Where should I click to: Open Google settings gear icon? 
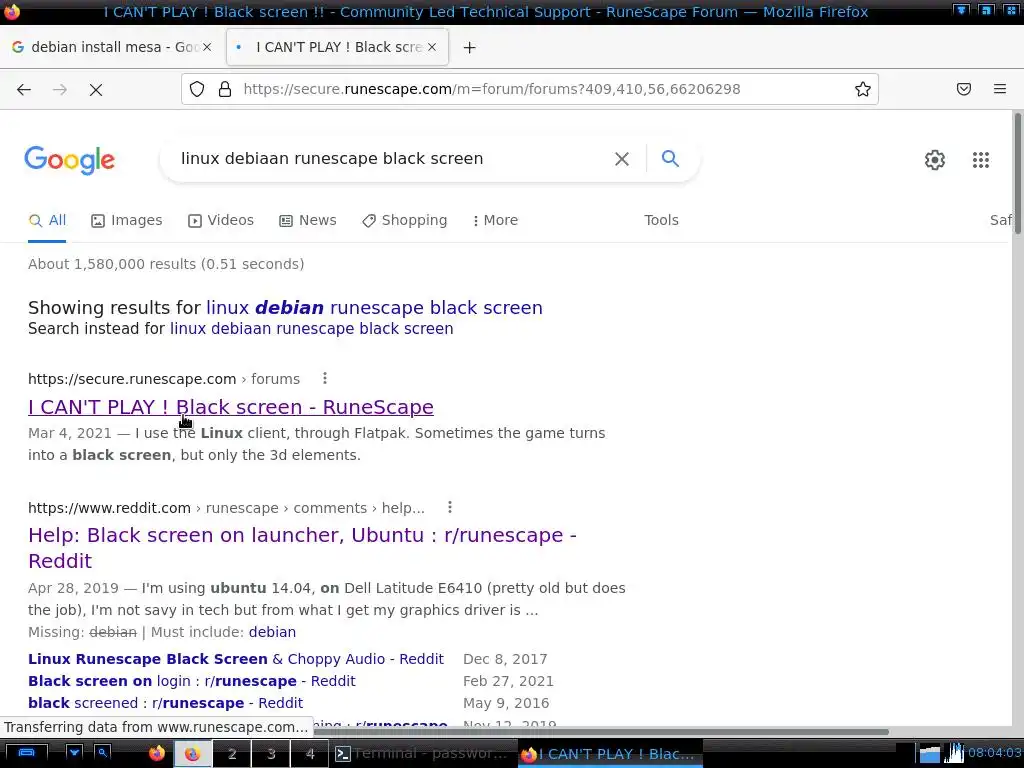935,160
